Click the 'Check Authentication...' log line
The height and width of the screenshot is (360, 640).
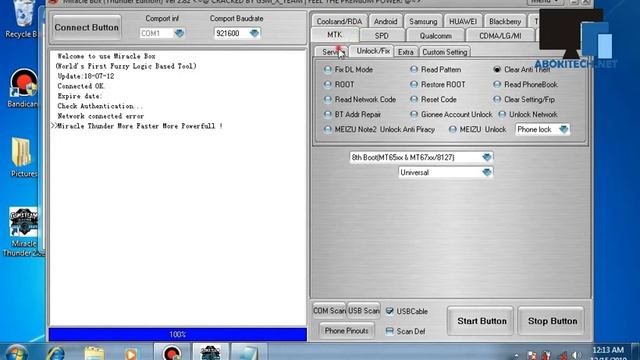coord(100,106)
